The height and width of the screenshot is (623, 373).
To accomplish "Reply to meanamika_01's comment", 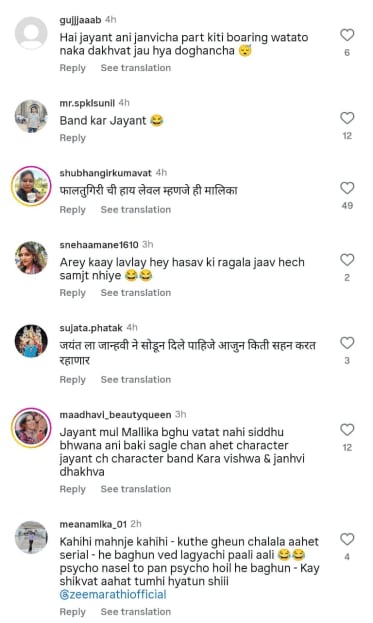I will (73, 612).
